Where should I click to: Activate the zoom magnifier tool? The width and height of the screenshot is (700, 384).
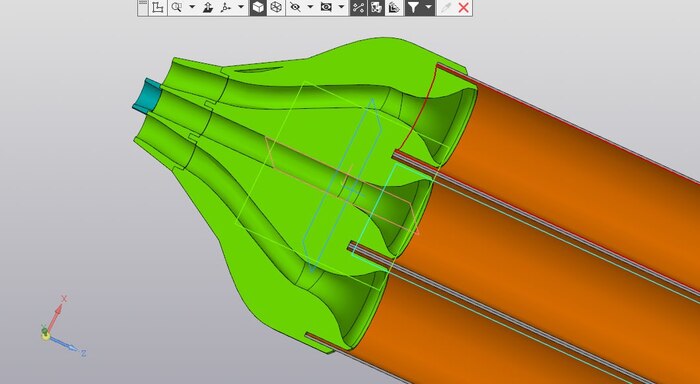pyautogui.click(x=177, y=7)
